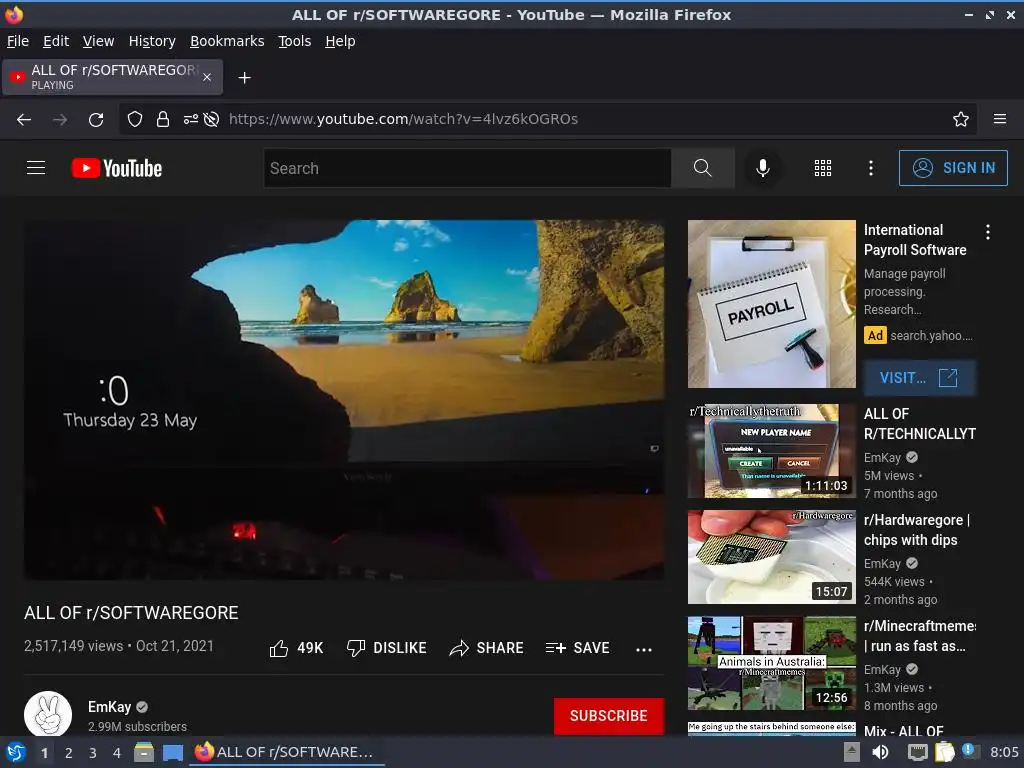This screenshot has height=768, width=1024.
Task: Click the SIGN IN button
Action: pos(953,168)
